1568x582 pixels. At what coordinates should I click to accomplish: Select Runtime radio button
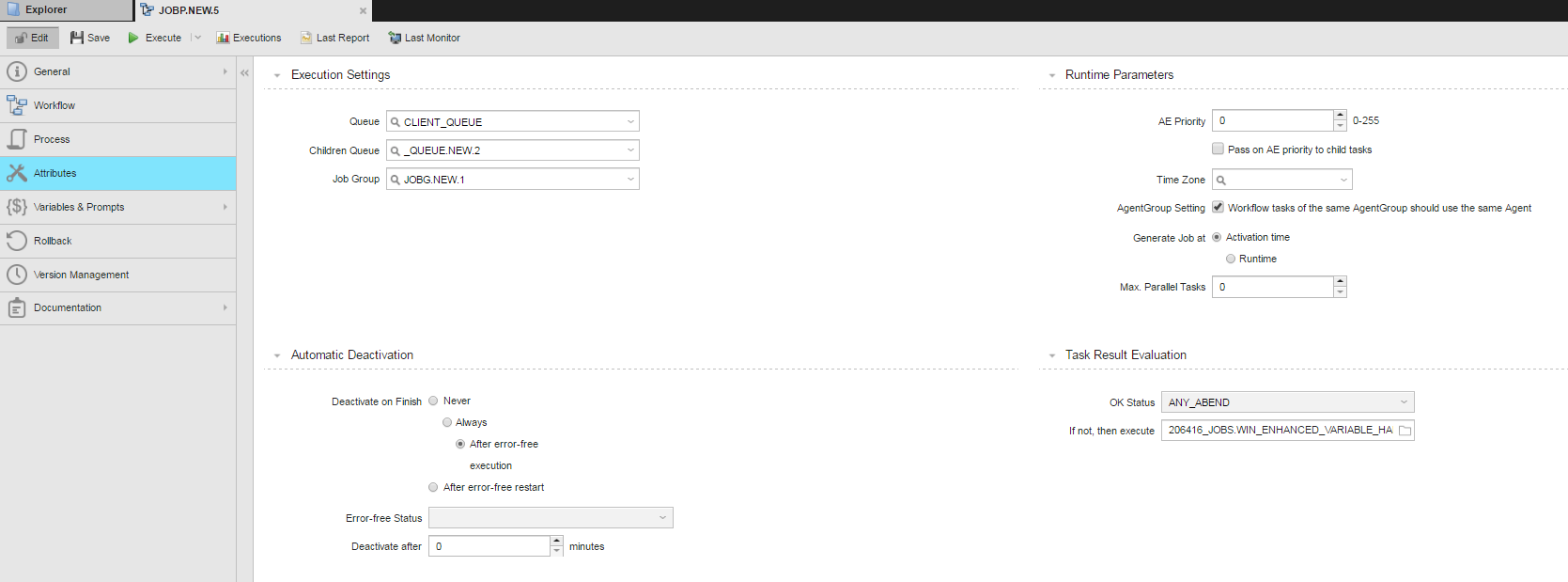1231,259
